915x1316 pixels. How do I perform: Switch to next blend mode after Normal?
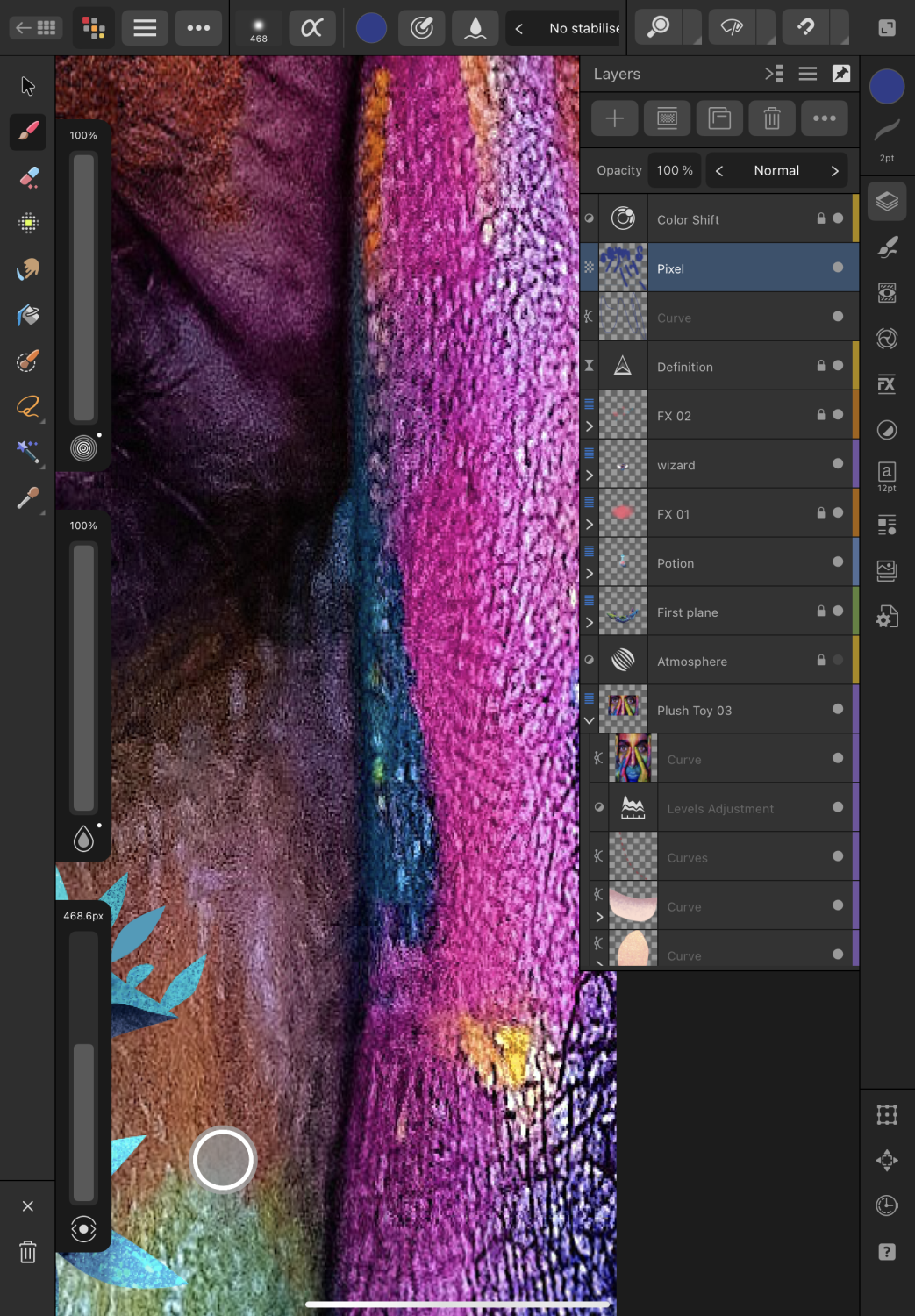coord(834,171)
